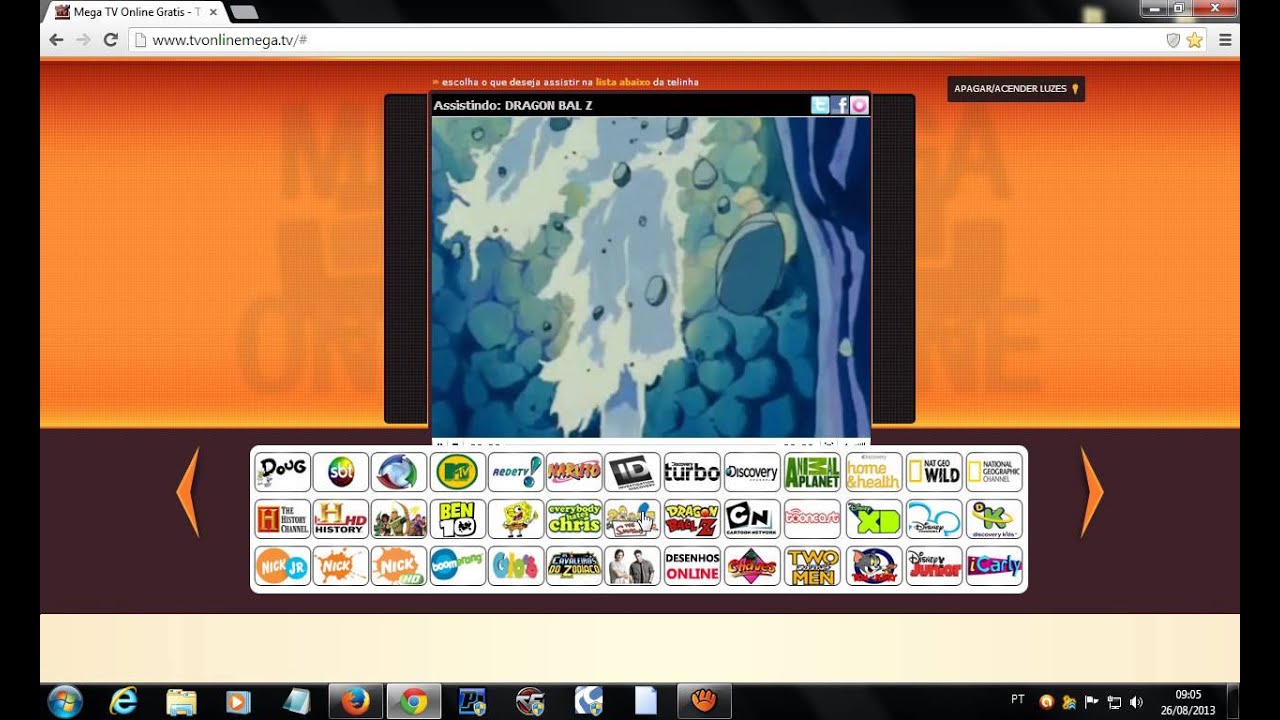Open the Ben 10 channel
Screen dimensions: 1280x720
click(458, 519)
